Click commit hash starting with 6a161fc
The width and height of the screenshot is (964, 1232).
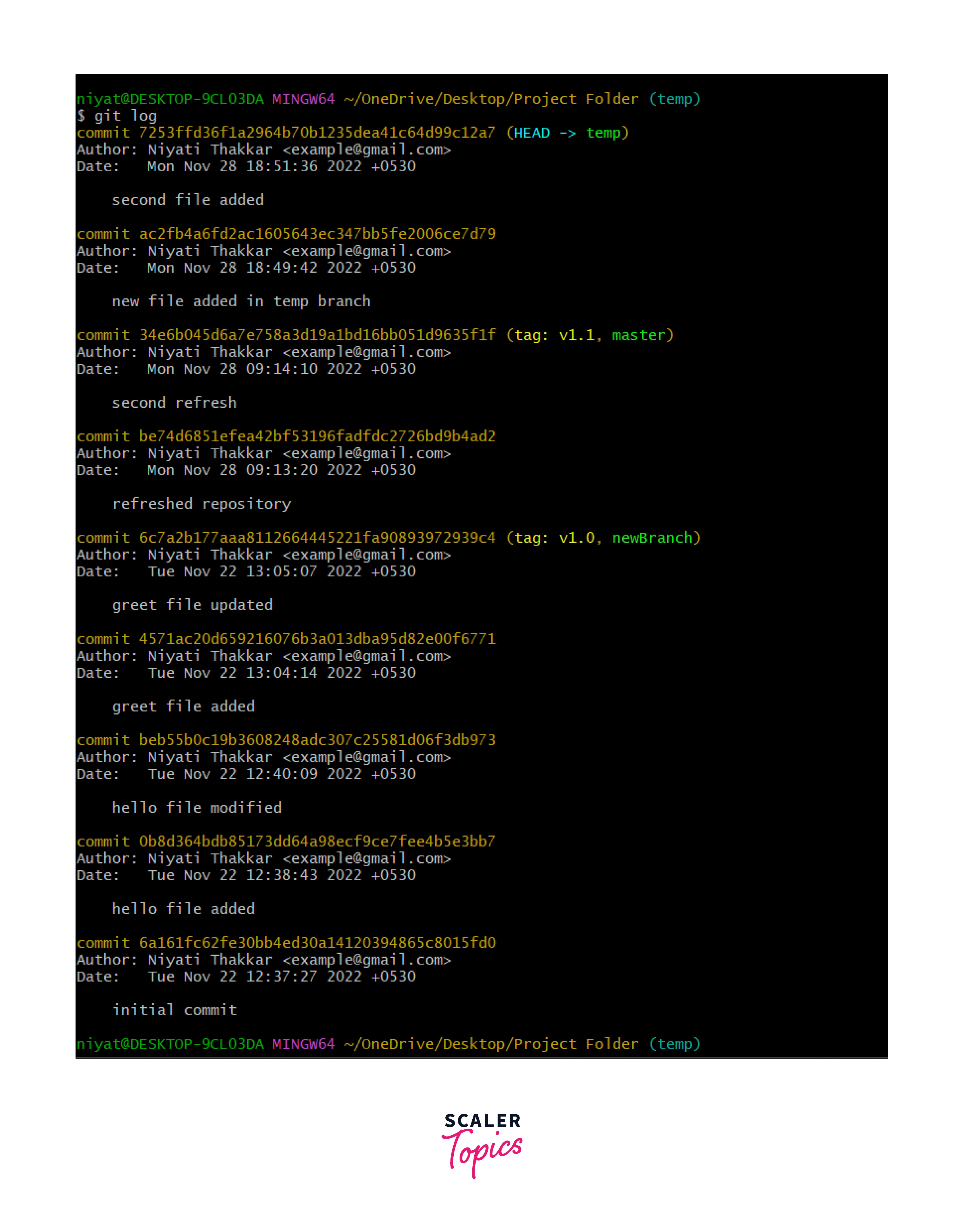pos(317,942)
